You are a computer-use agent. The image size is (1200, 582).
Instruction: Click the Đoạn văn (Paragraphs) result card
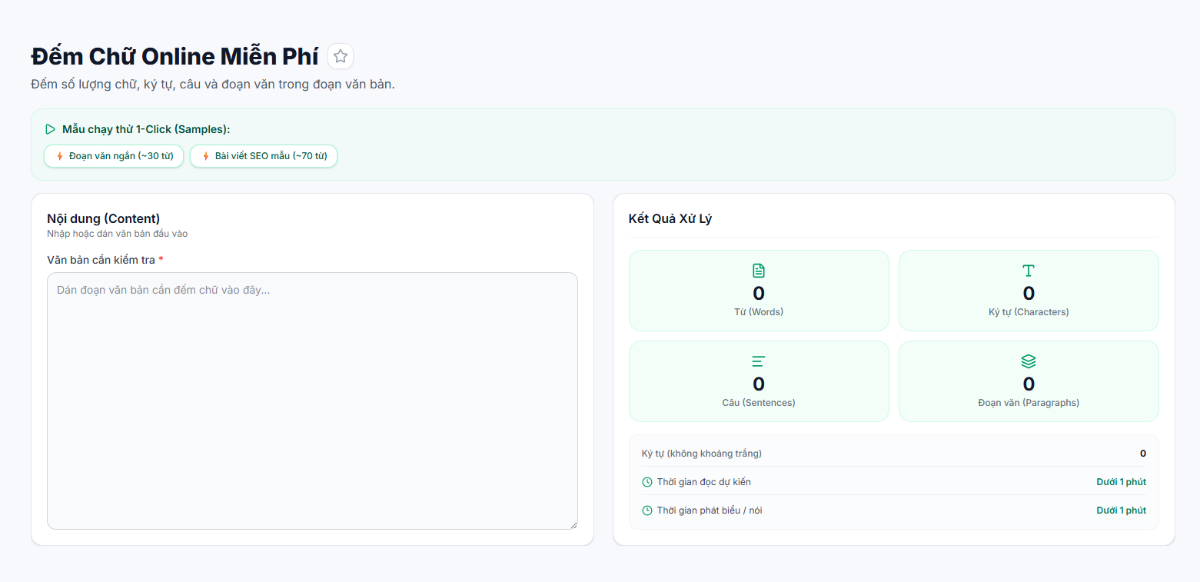[x=1029, y=381]
